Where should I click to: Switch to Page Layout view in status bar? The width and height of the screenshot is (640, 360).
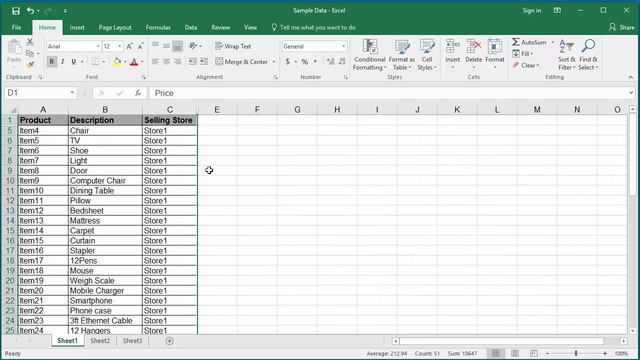coord(515,353)
